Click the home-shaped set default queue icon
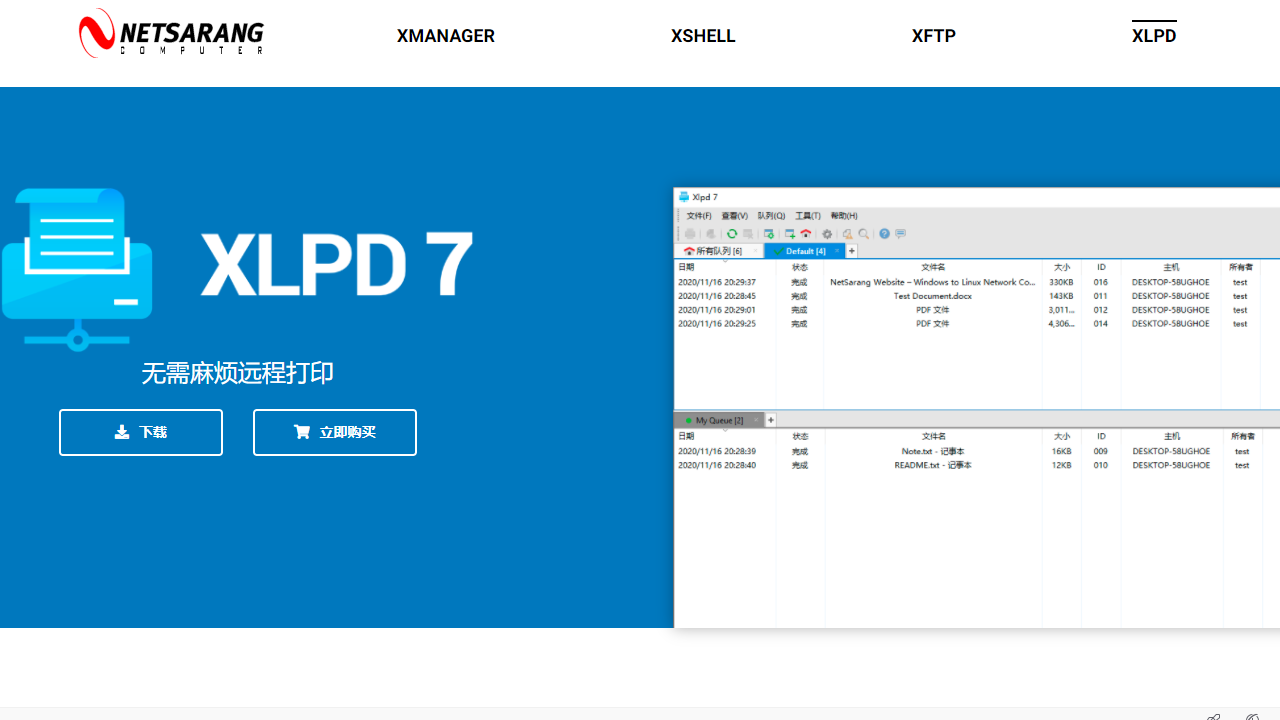 pyautogui.click(x=806, y=234)
